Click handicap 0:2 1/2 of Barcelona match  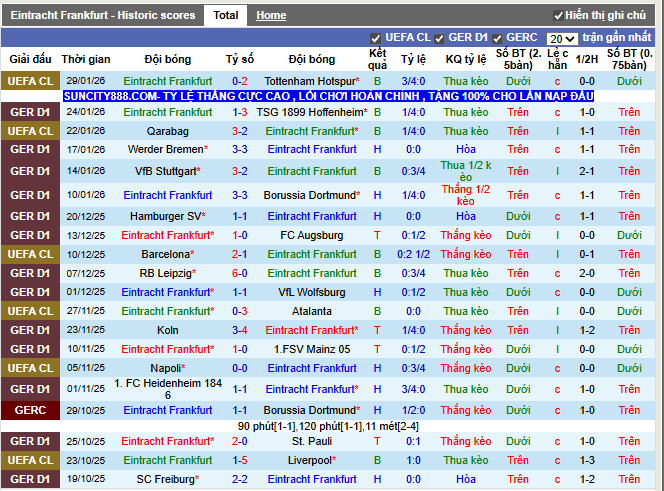point(413,254)
